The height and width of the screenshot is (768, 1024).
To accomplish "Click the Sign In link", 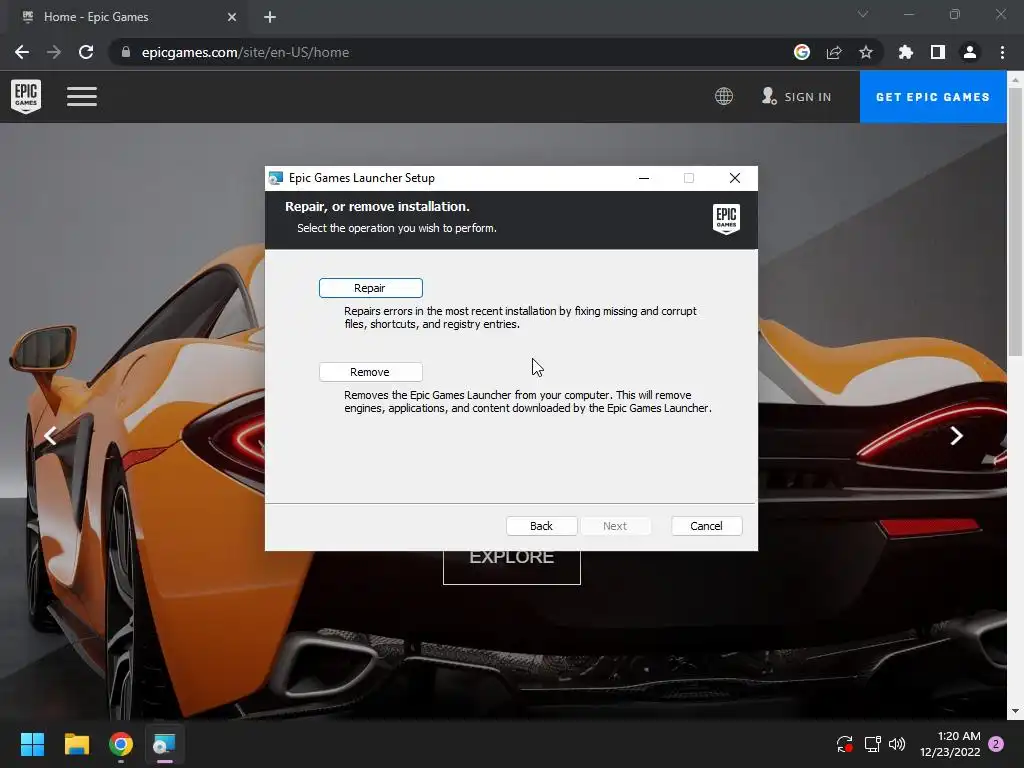I will [x=797, y=97].
